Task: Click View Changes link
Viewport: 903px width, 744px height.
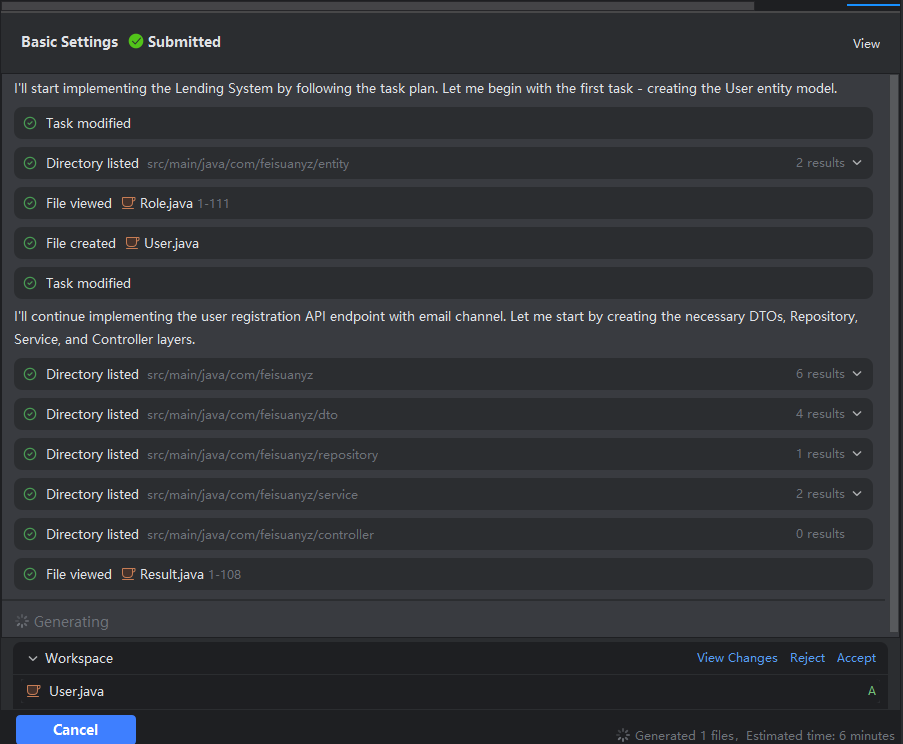Action: click(737, 658)
